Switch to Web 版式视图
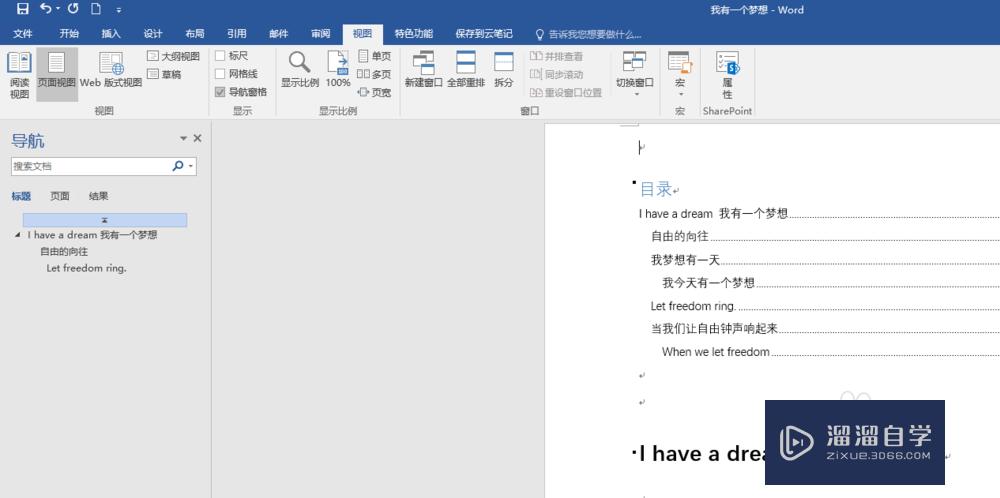This screenshot has height=498, width=1000. [111, 70]
